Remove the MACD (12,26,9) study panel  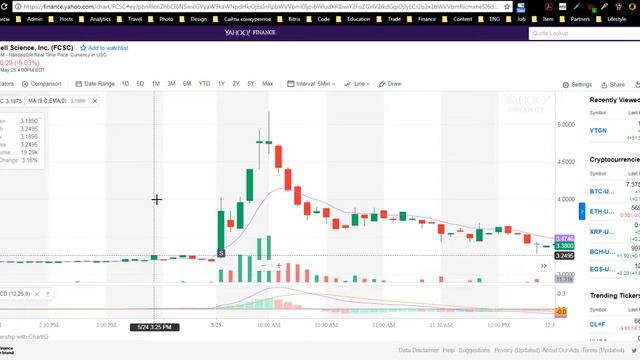(x=37, y=294)
